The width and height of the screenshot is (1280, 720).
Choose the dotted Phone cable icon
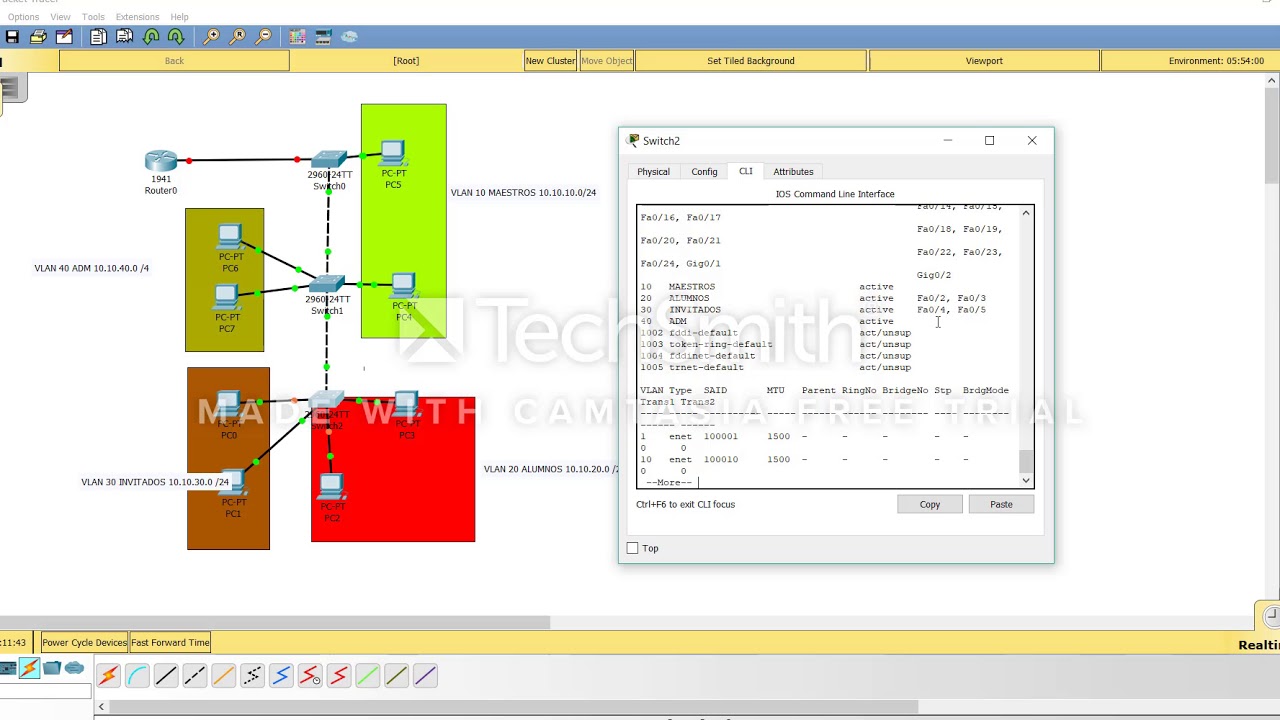[252, 676]
